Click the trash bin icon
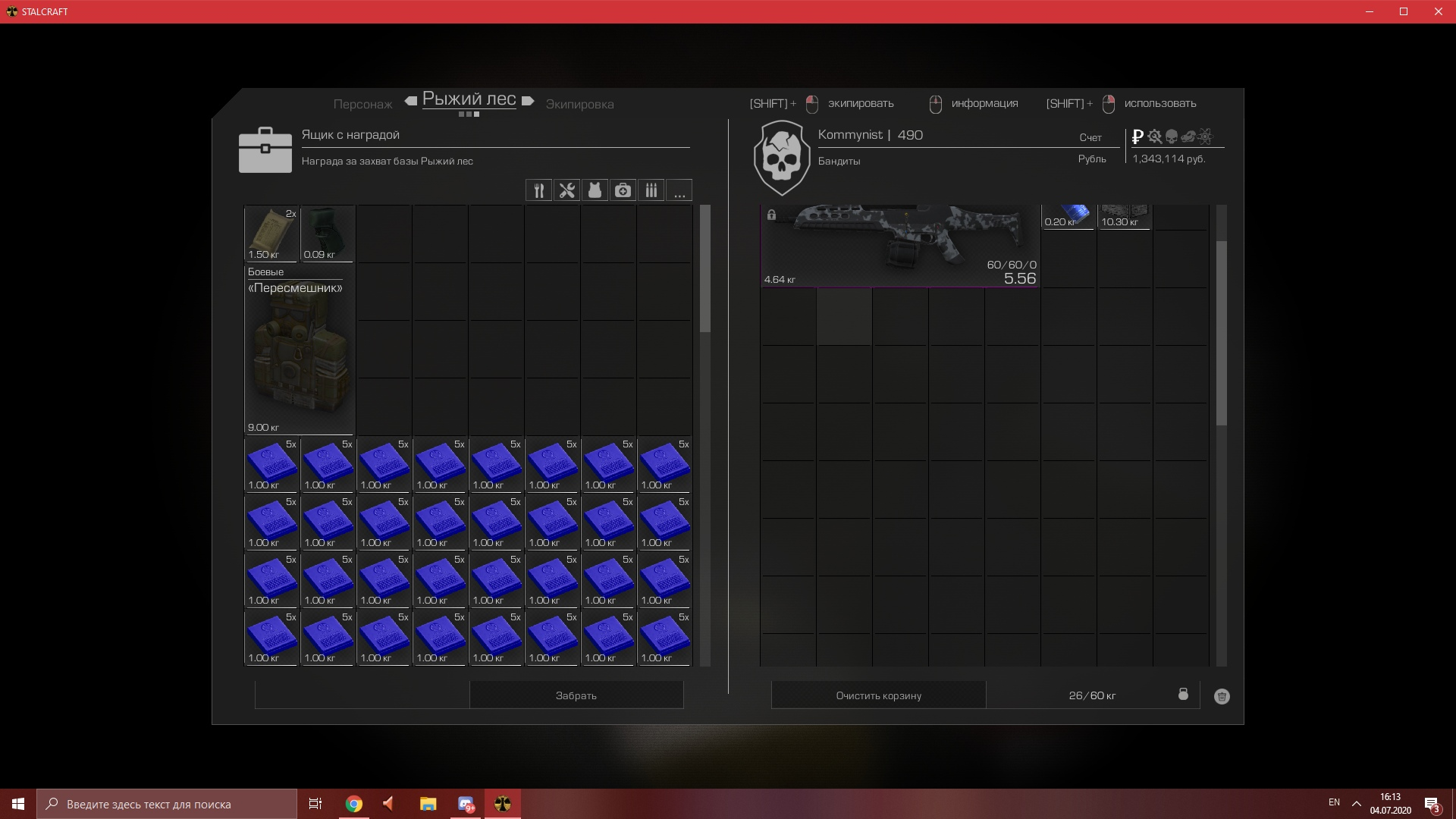 tap(1222, 696)
